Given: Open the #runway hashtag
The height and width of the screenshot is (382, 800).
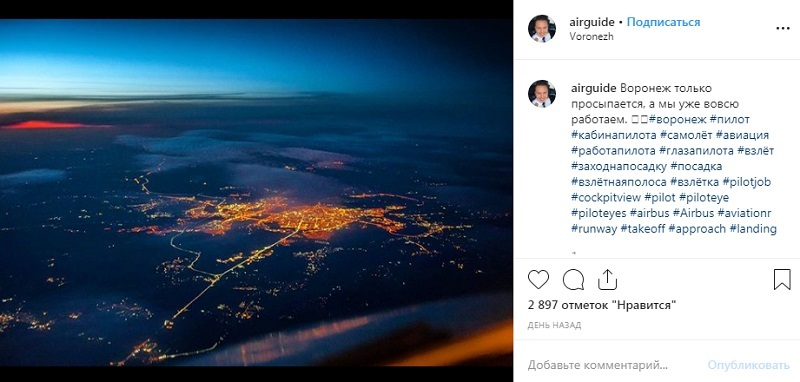Looking at the screenshot, I should tap(594, 229).
